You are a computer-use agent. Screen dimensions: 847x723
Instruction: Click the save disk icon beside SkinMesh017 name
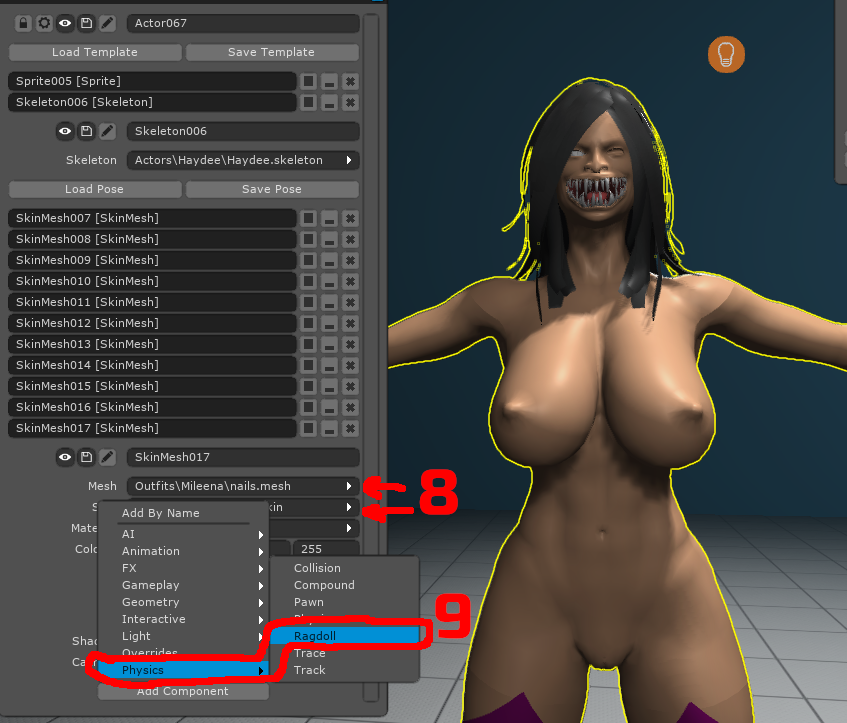pos(86,457)
